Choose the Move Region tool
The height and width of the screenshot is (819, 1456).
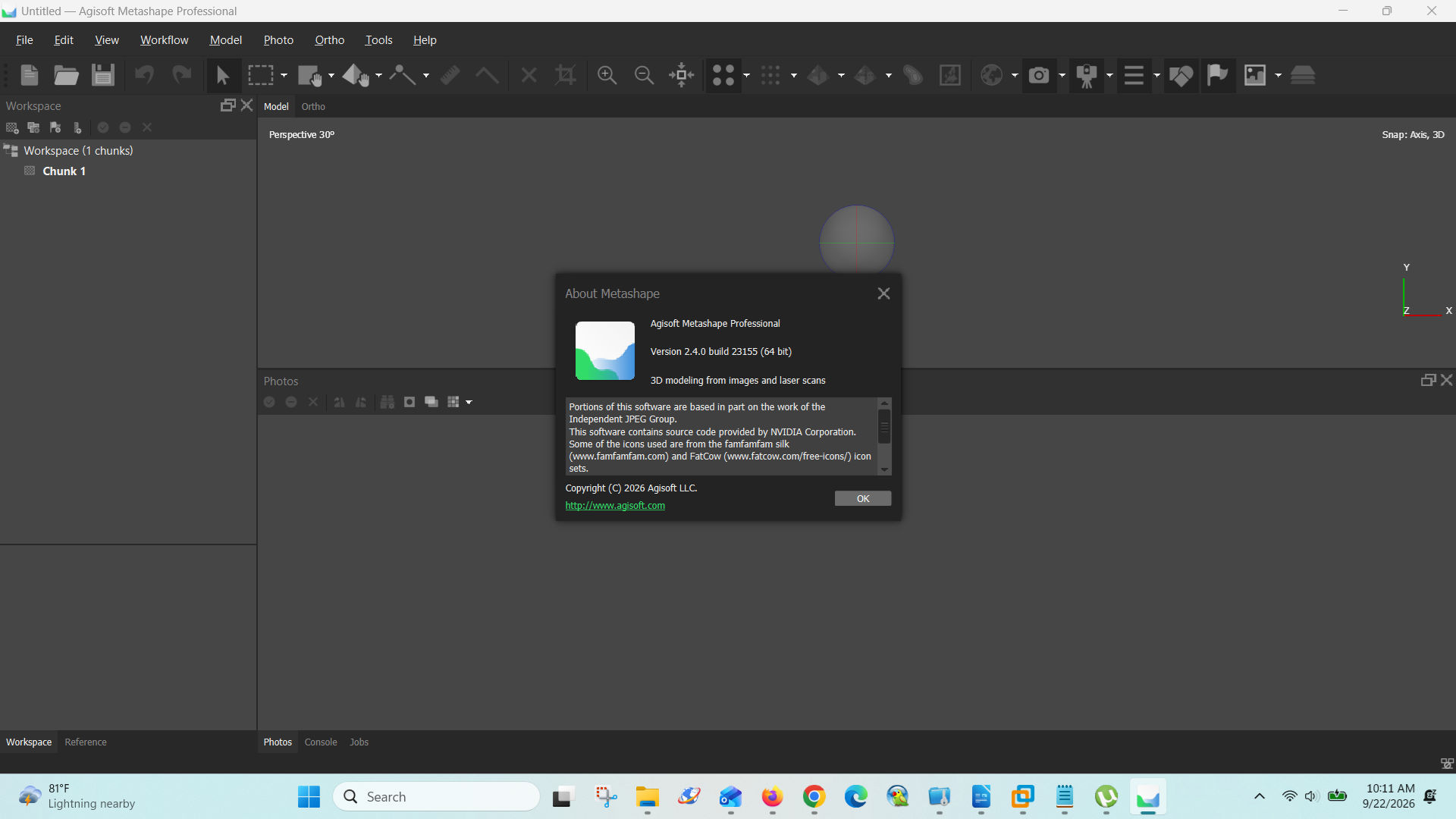tap(309, 75)
